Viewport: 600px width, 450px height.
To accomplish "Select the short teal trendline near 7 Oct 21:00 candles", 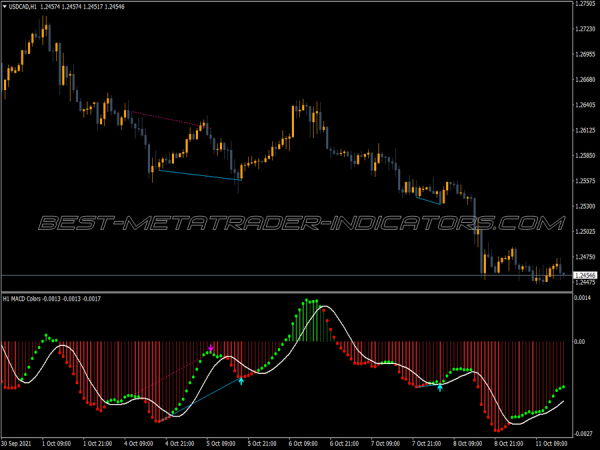I will pyautogui.click(x=428, y=201).
